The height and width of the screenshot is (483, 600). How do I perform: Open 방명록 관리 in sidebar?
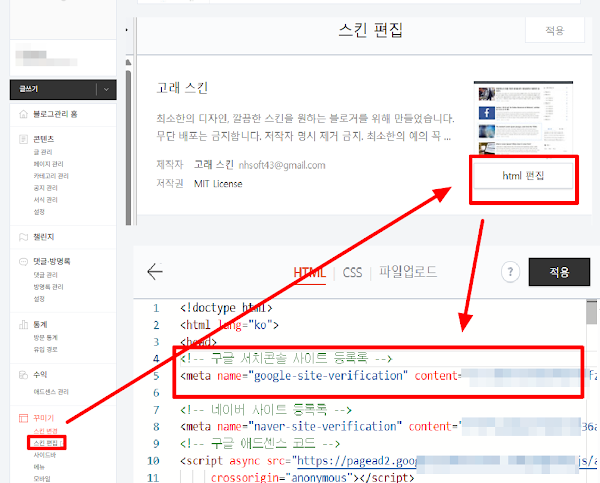click(48, 287)
